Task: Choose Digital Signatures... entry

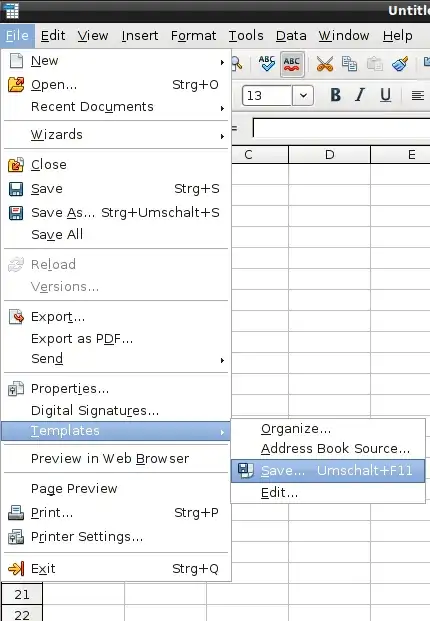Action: point(116,411)
